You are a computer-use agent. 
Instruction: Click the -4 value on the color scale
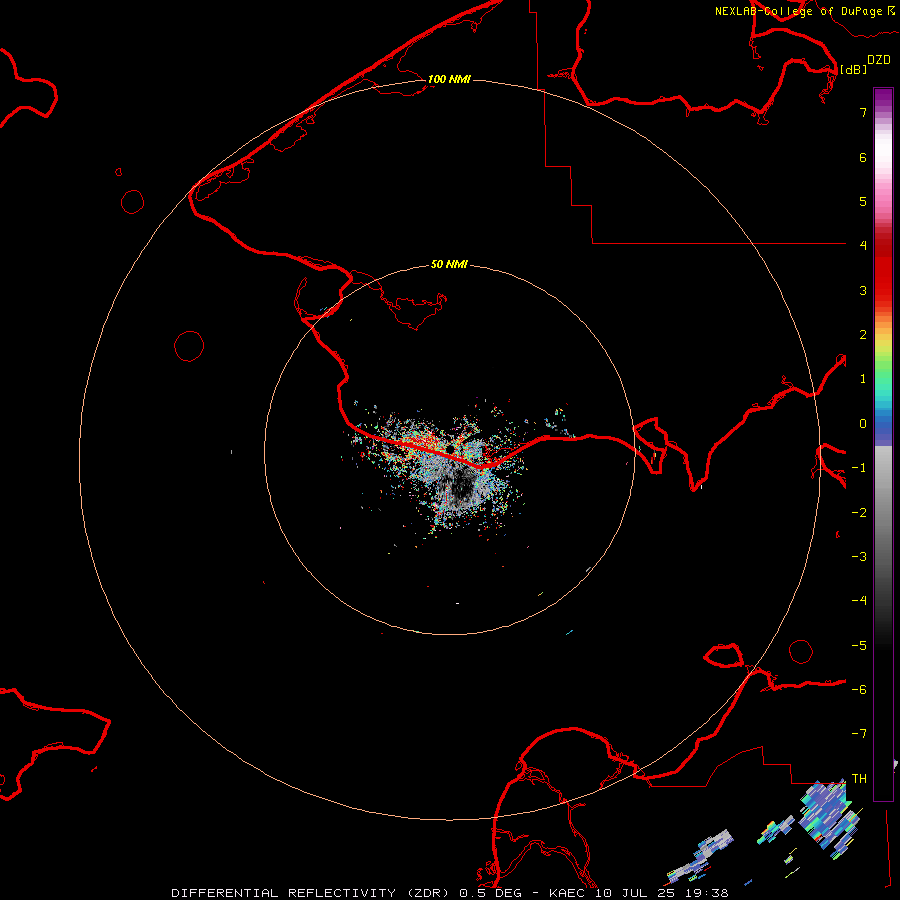point(859,600)
